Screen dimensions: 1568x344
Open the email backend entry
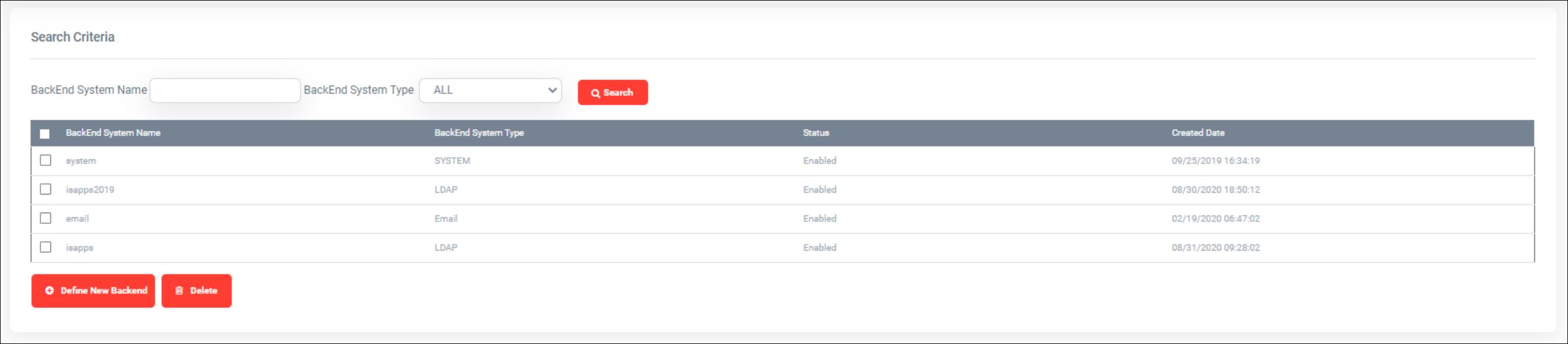click(x=77, y=219)
